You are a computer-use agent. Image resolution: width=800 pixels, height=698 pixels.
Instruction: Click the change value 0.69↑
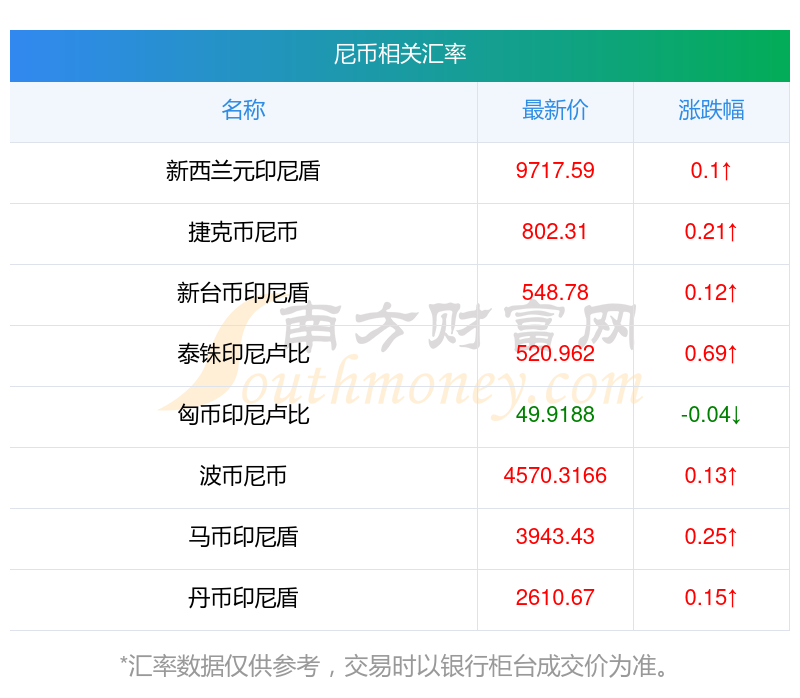tap(711, 354)
